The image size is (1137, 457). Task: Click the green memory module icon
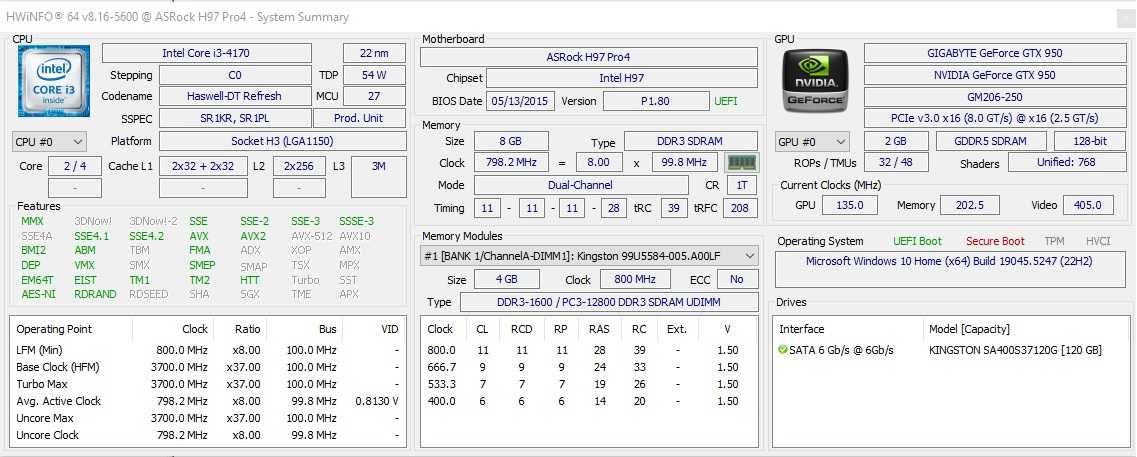pyautogui.click(x=742, y=162)
